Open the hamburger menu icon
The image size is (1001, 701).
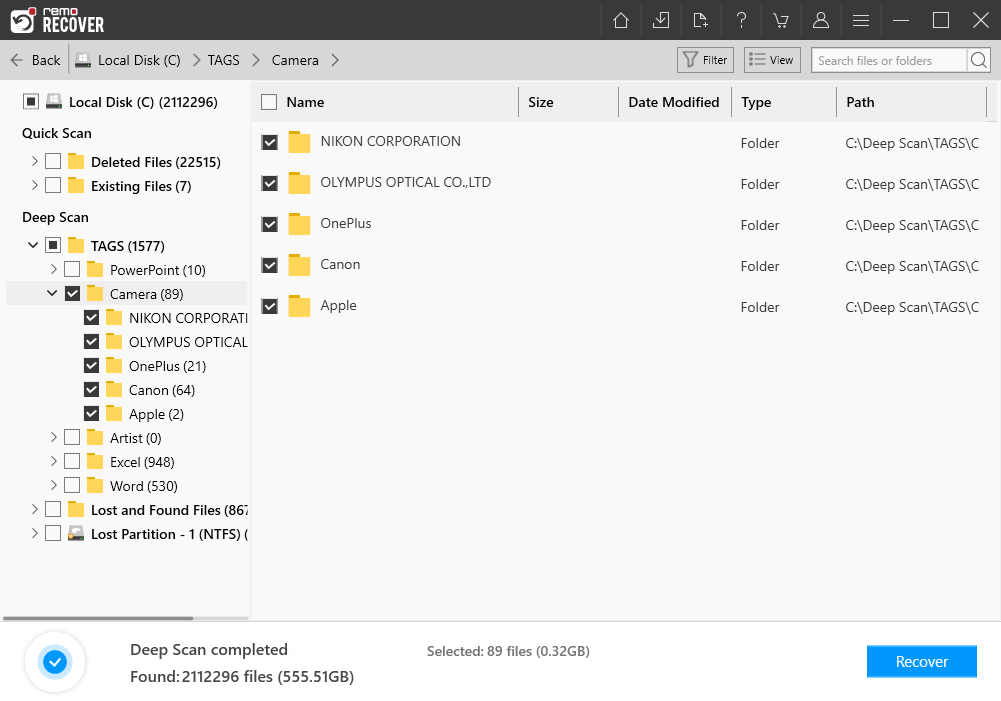tap(860, 20)
